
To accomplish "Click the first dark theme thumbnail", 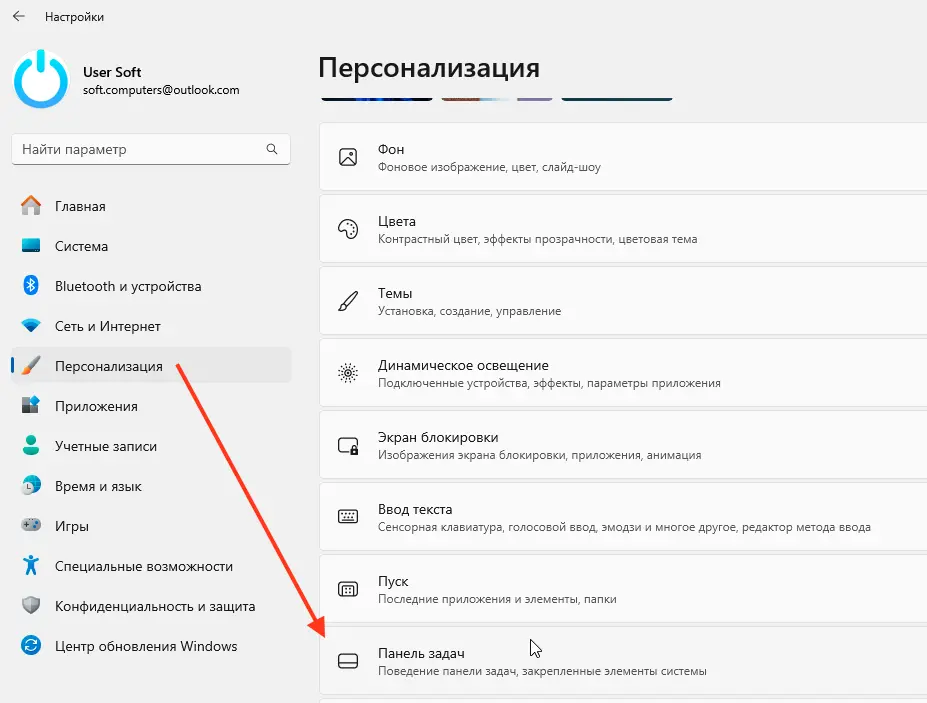I will [377, 98].
